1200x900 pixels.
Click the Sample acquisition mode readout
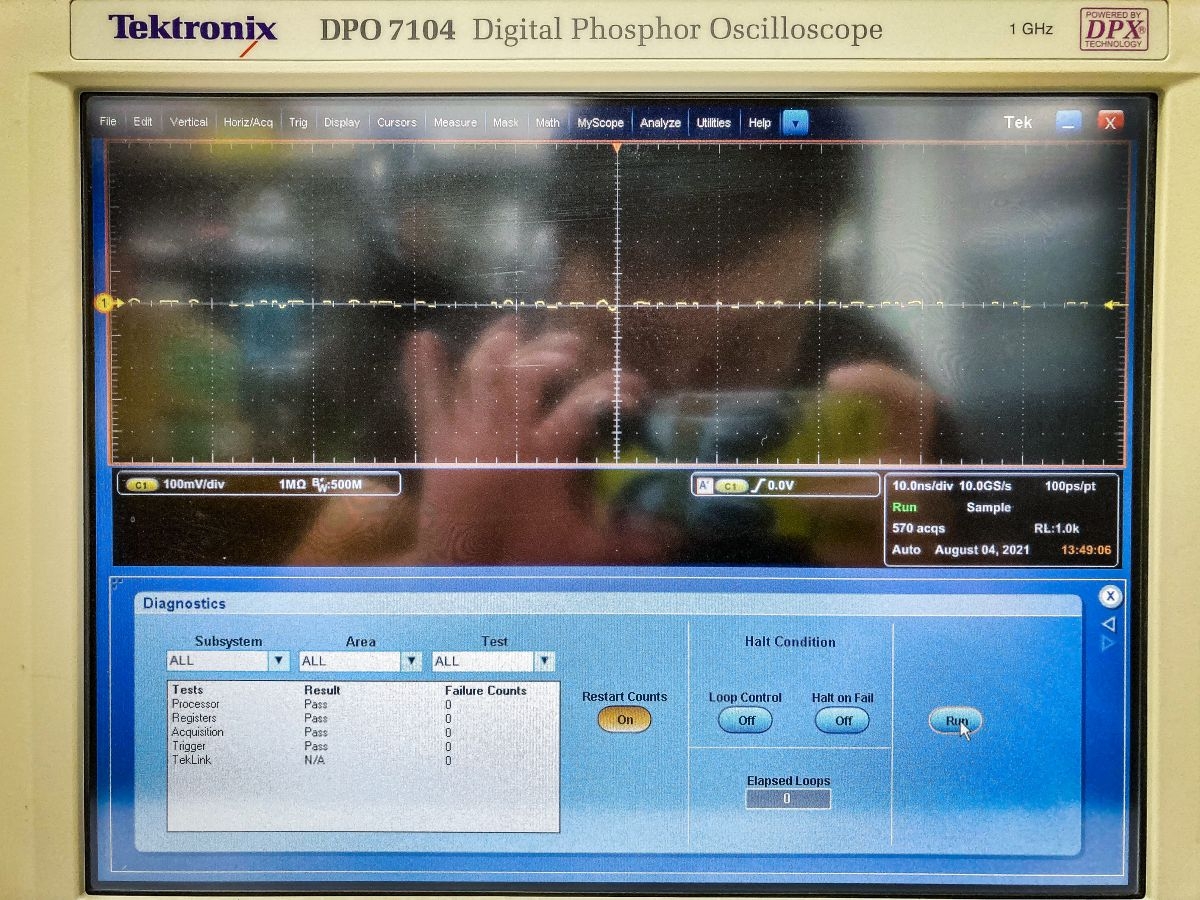click(x=989, y=507)
